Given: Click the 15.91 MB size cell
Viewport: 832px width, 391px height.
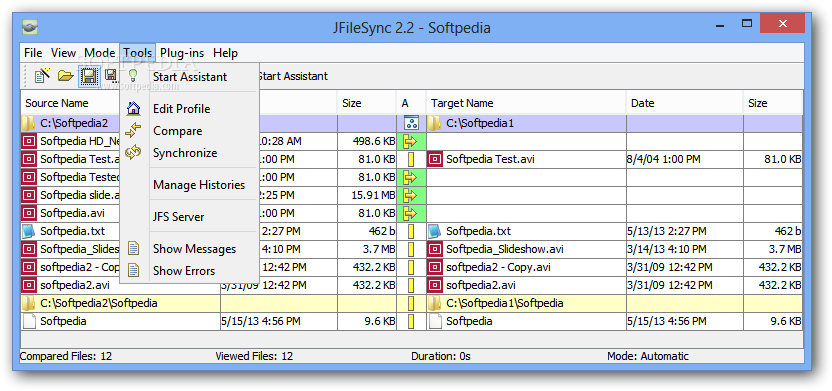Looking at the screenshot, I should point(367,196).
